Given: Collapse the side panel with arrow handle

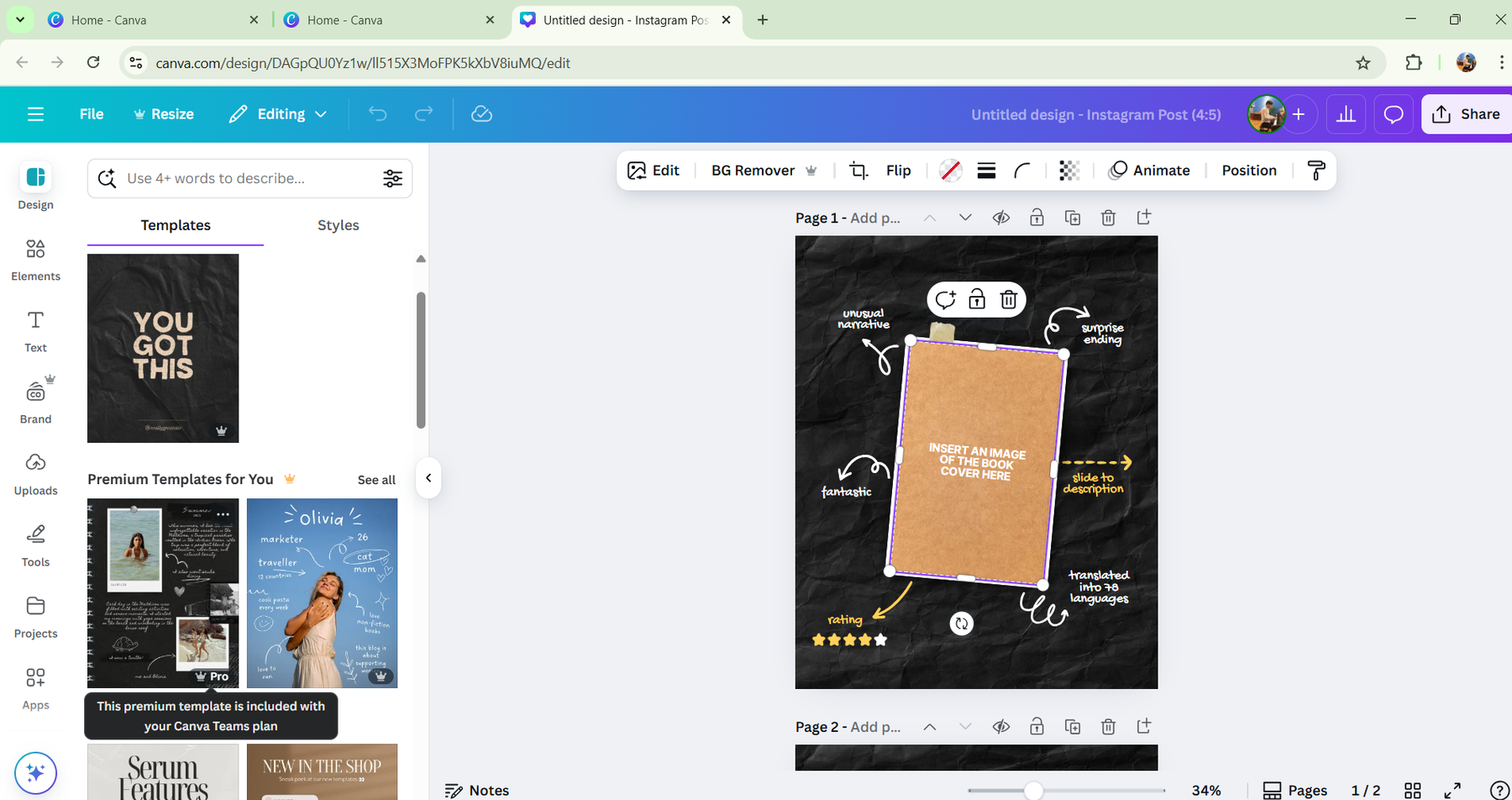Looking at the screenshot, I should click(428, 478).
